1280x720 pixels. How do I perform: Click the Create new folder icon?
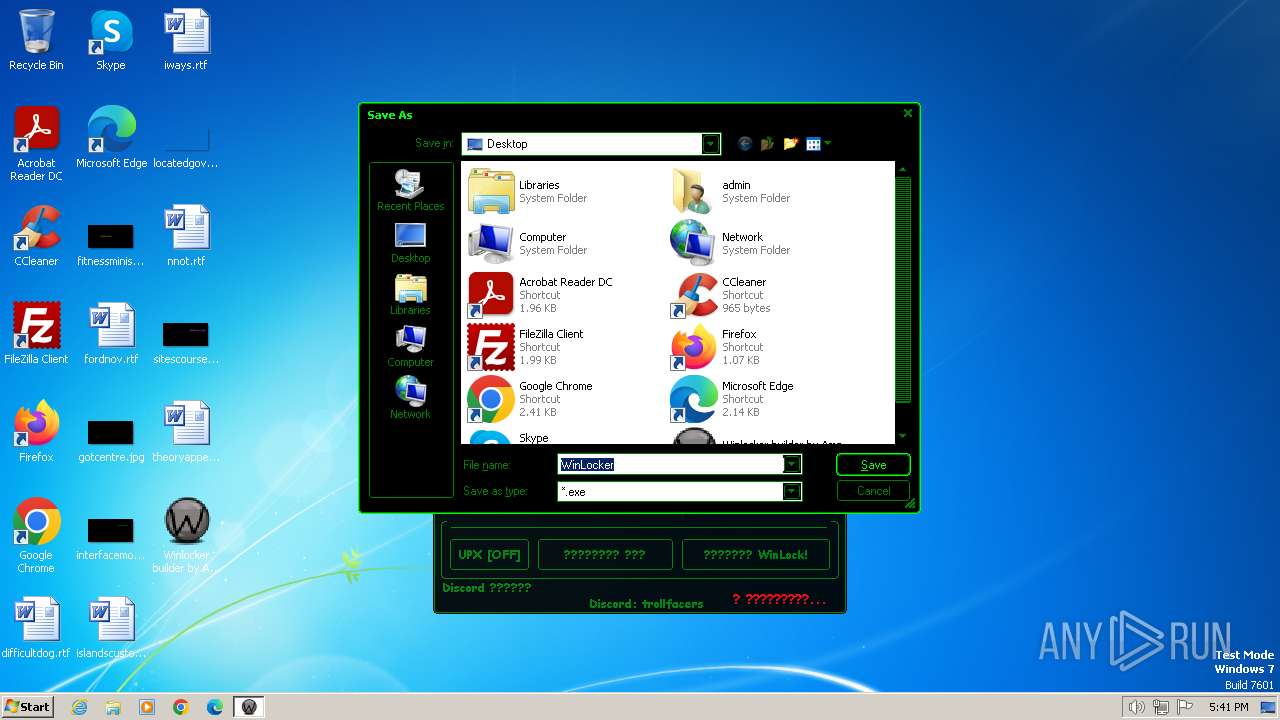tap(791, 144)
